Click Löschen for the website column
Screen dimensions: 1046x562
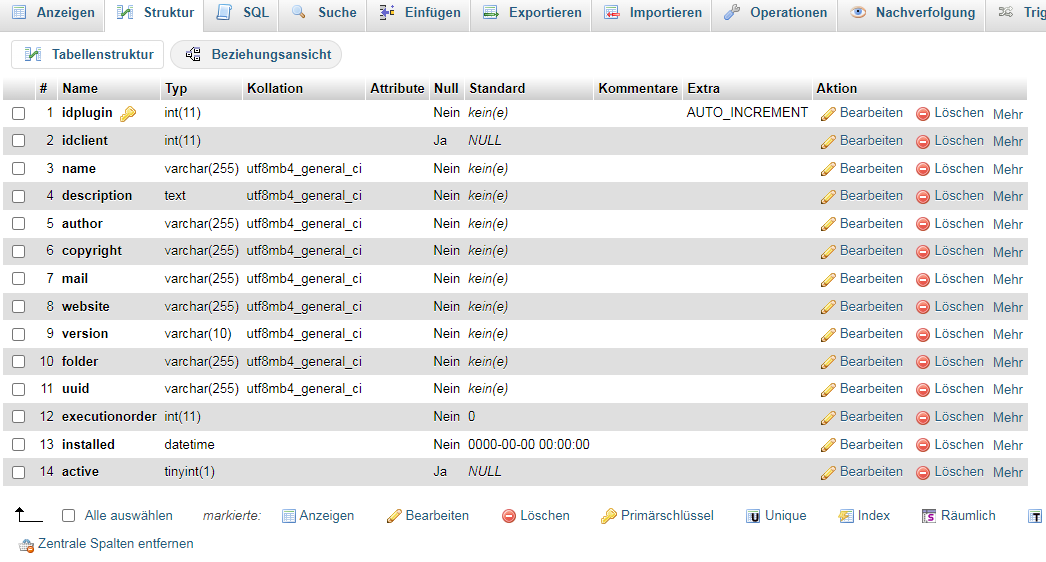950,307
